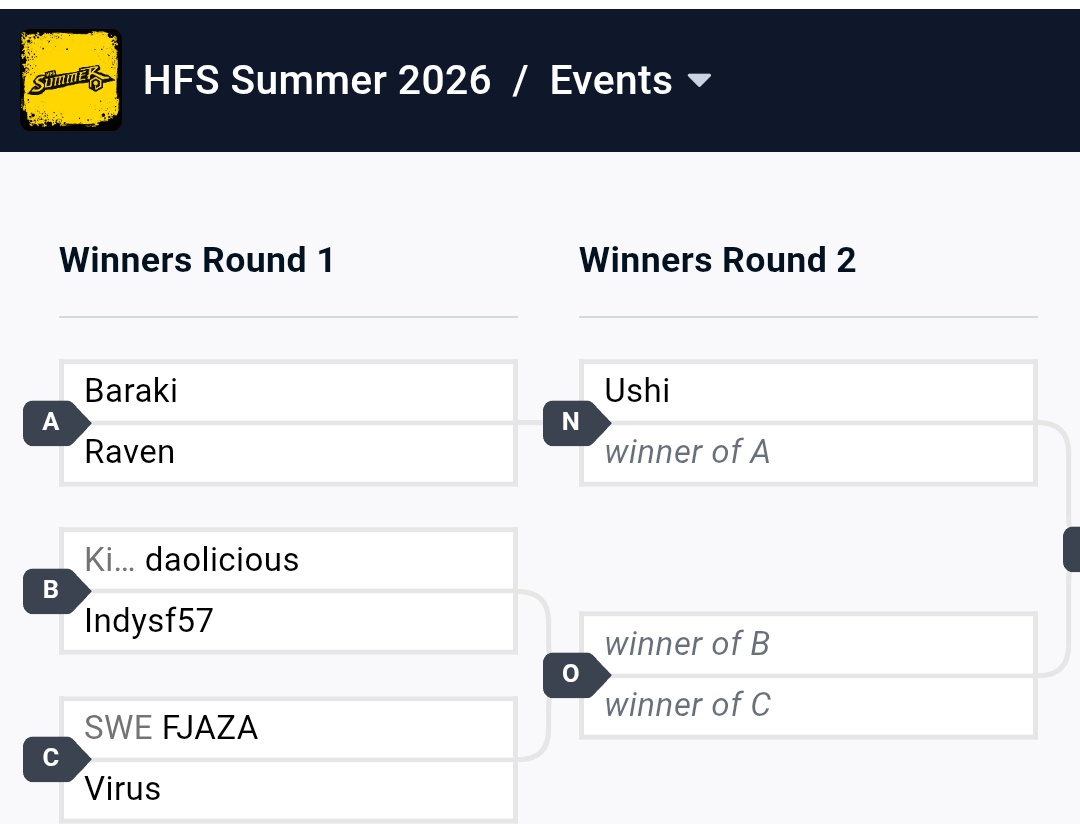Screen dimensions: 1080x824
Task: Open the HFS Summer tournament logo
Action: [x=71, y=80]
